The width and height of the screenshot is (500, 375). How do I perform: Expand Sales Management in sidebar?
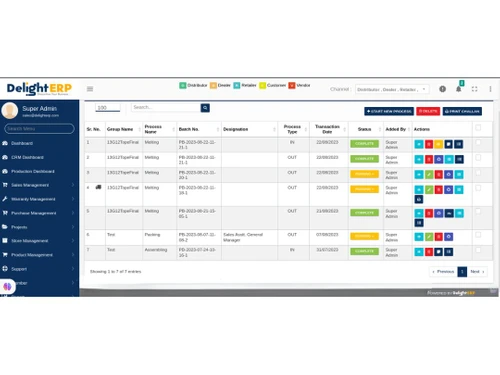[x=39, y=185]
